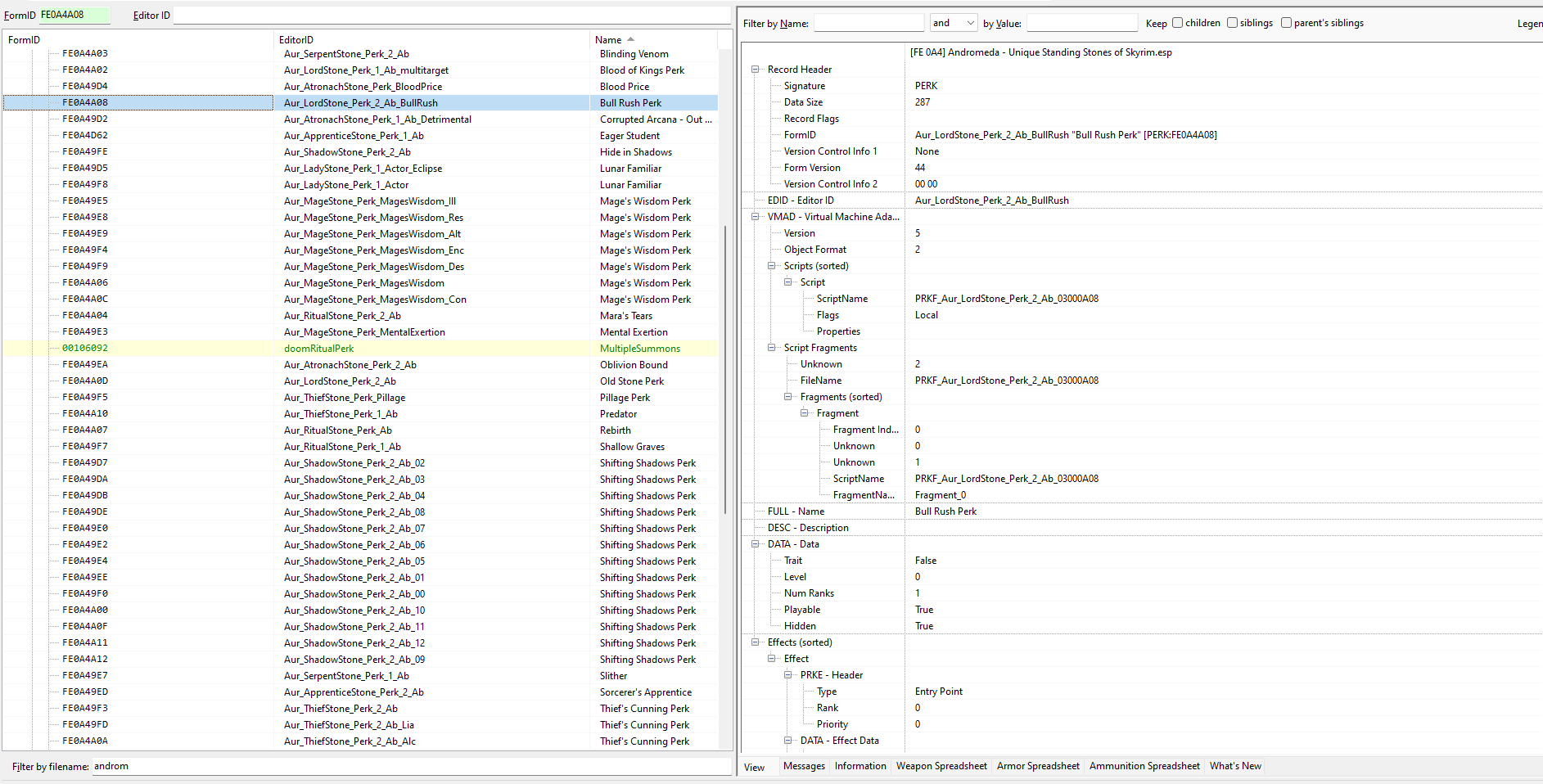Select the Predator record row
The width and height of the screenshot is (1543, 784).
click(x=360, y=414)
